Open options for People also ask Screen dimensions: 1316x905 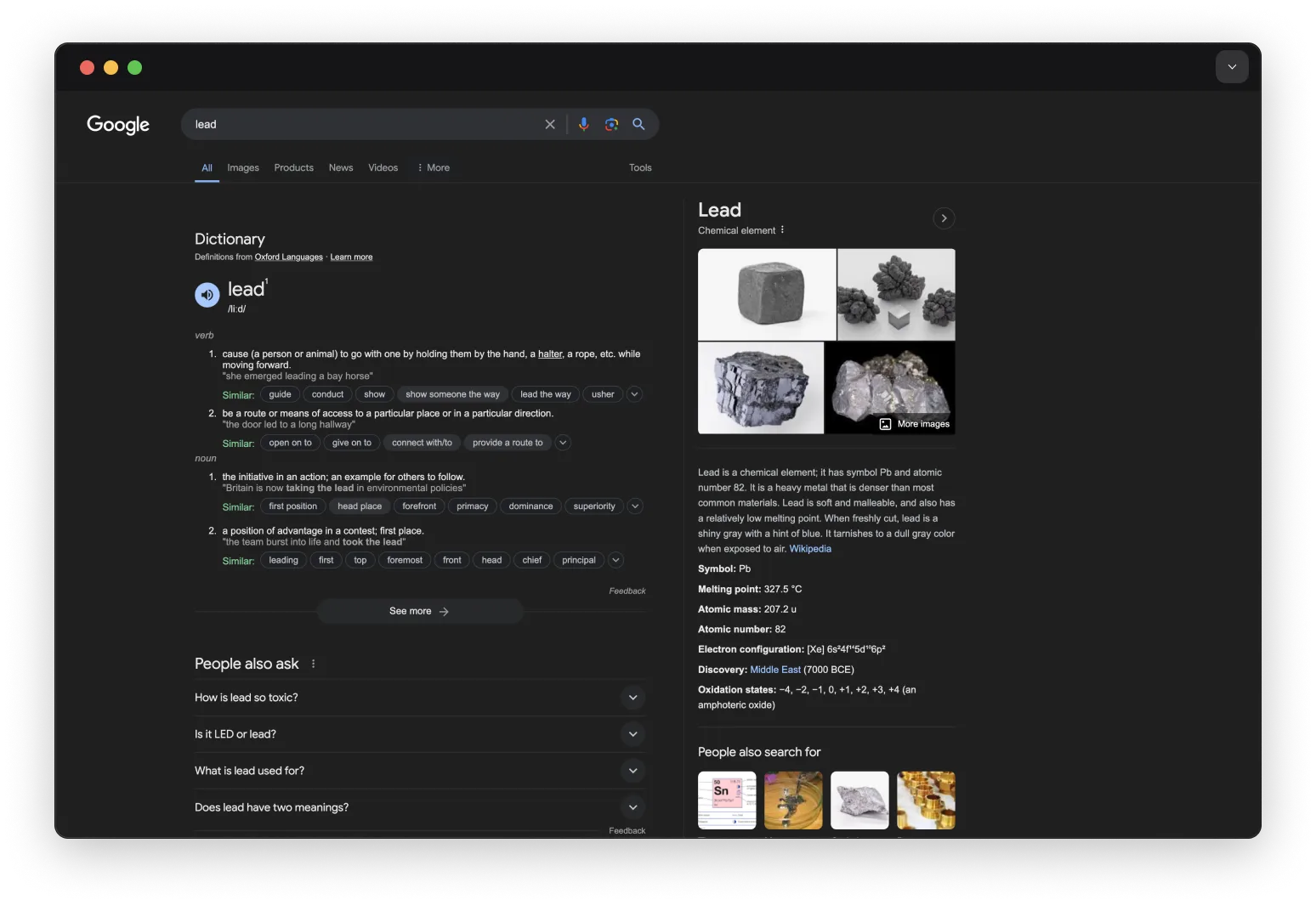tap(313, 663)
